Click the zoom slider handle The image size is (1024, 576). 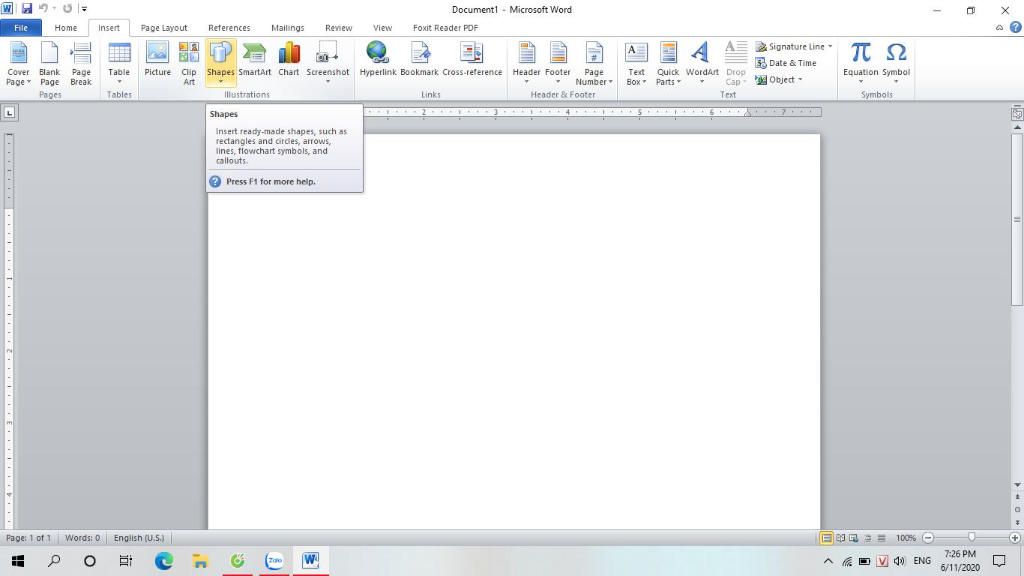[x=972, y=537]
